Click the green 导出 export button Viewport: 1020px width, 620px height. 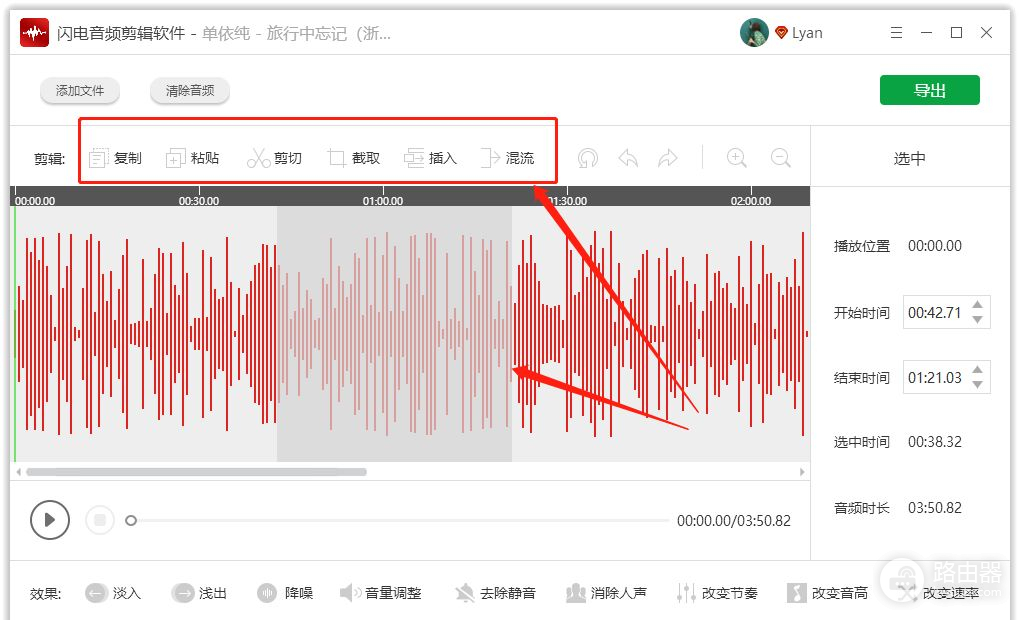pos(930,90)
